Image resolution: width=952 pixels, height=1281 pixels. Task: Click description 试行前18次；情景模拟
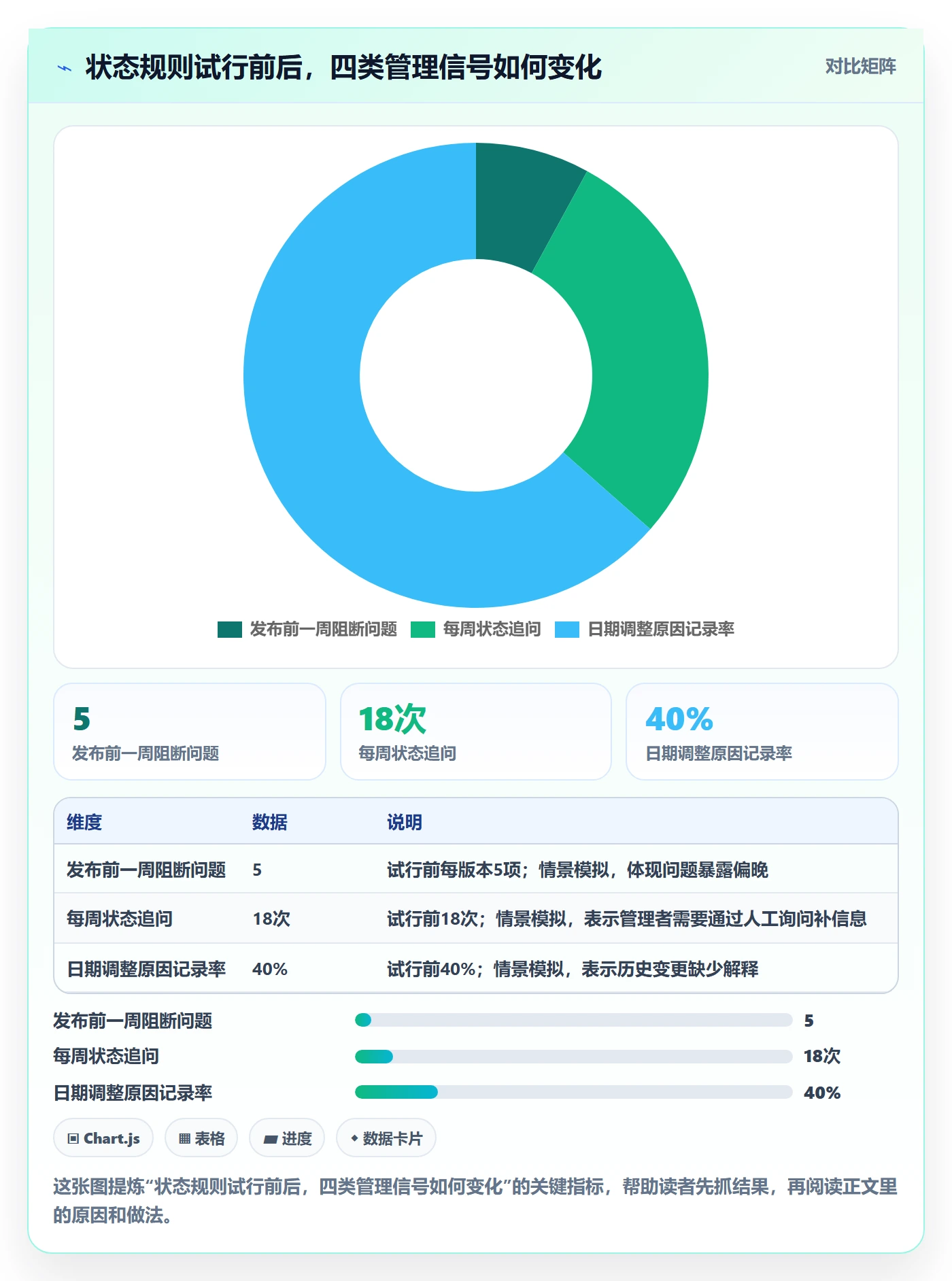627,919
